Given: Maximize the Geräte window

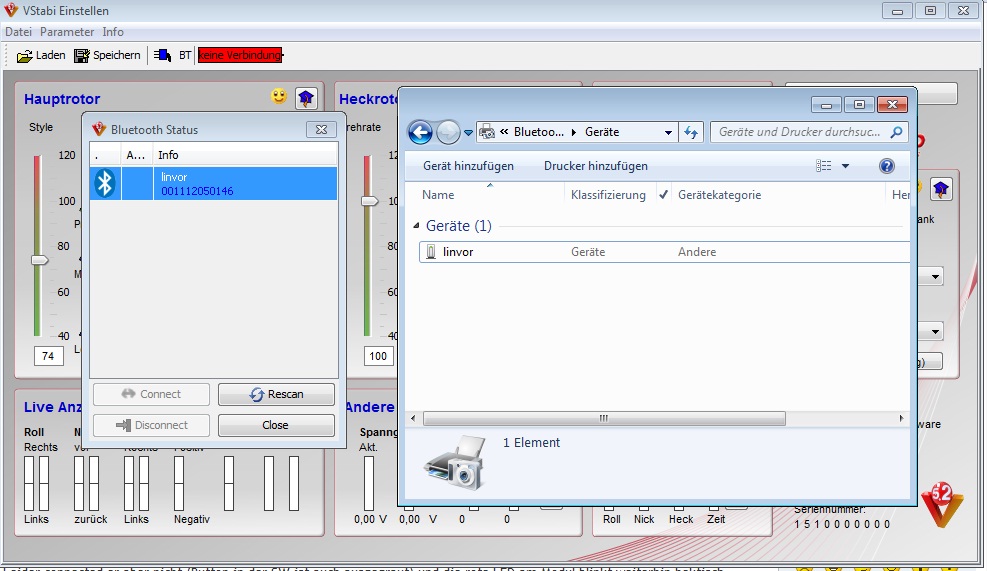Looking at the screenshot, I should point(859,105).
